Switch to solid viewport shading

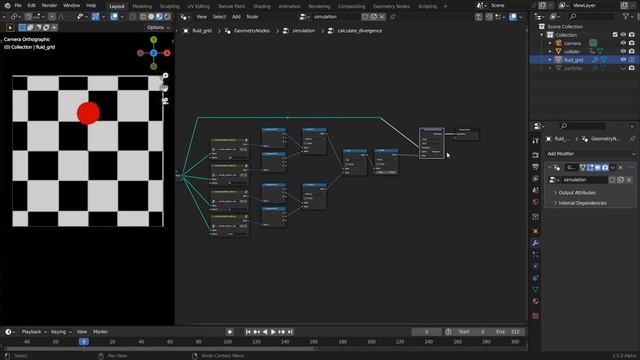coord(151,17)
